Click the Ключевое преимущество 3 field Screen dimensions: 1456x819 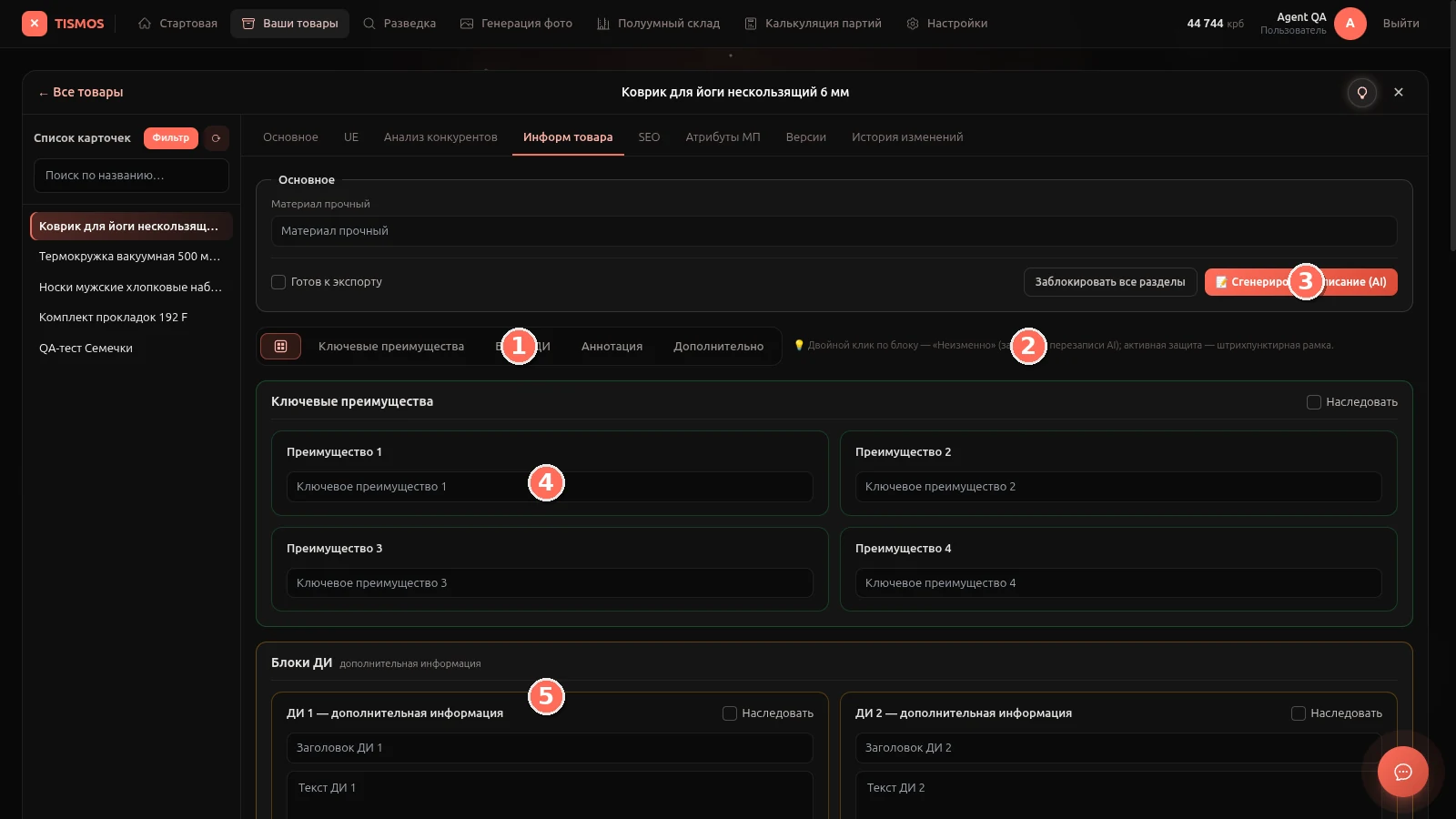550,583
